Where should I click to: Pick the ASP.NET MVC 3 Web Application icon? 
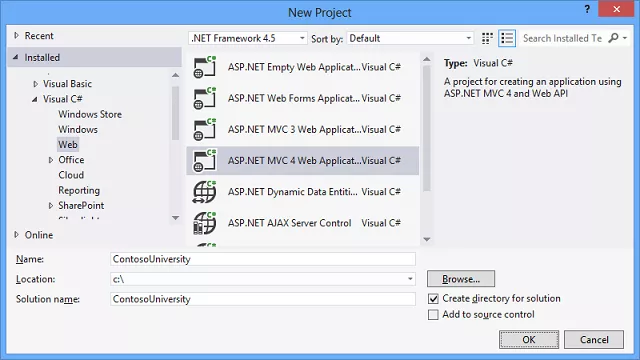pos(204,129)
